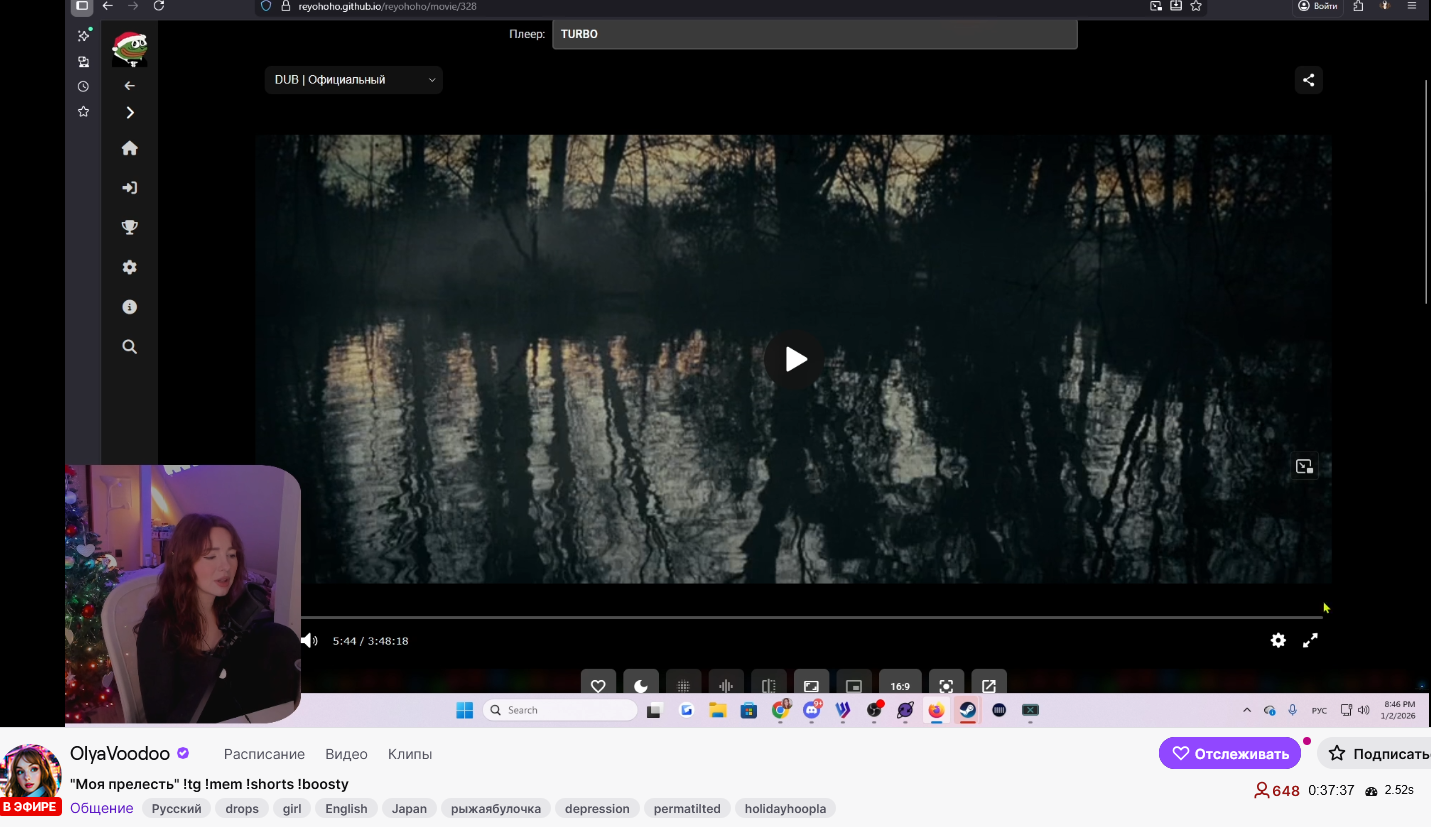Click the Отслеживать follow button
The height and width of the screenshot is (827, 1431).
click(x=1230, y=754)
